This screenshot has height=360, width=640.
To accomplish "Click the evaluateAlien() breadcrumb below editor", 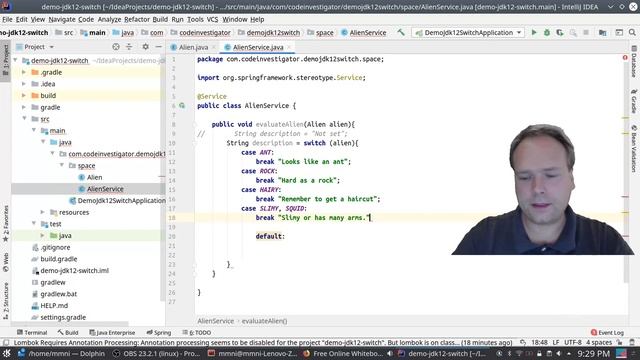I will (x=264, y=321).
